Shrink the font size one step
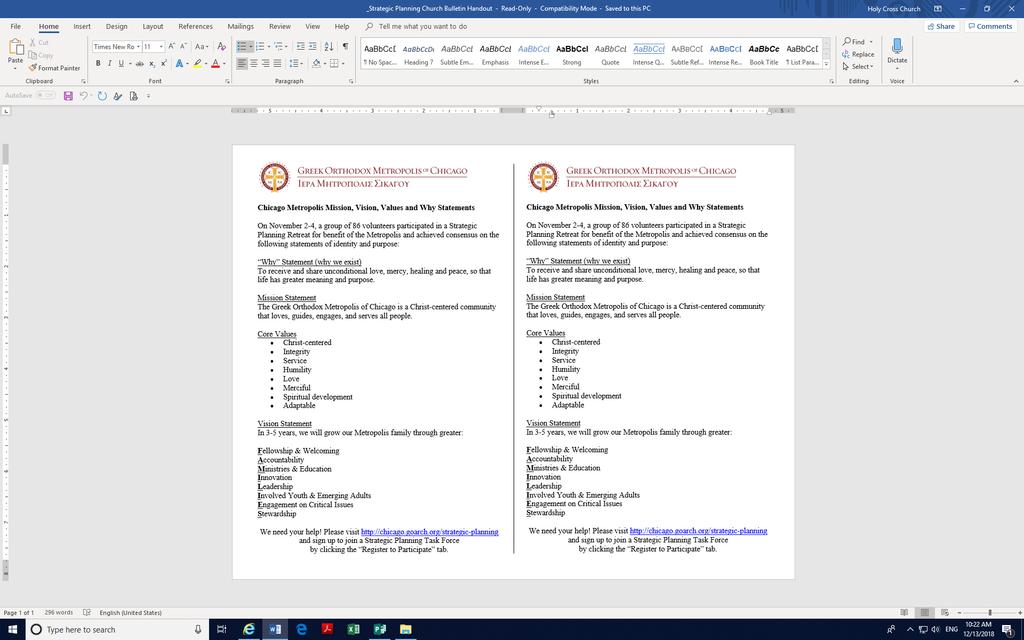This screenshot has height=640, width=1024. 184,46
